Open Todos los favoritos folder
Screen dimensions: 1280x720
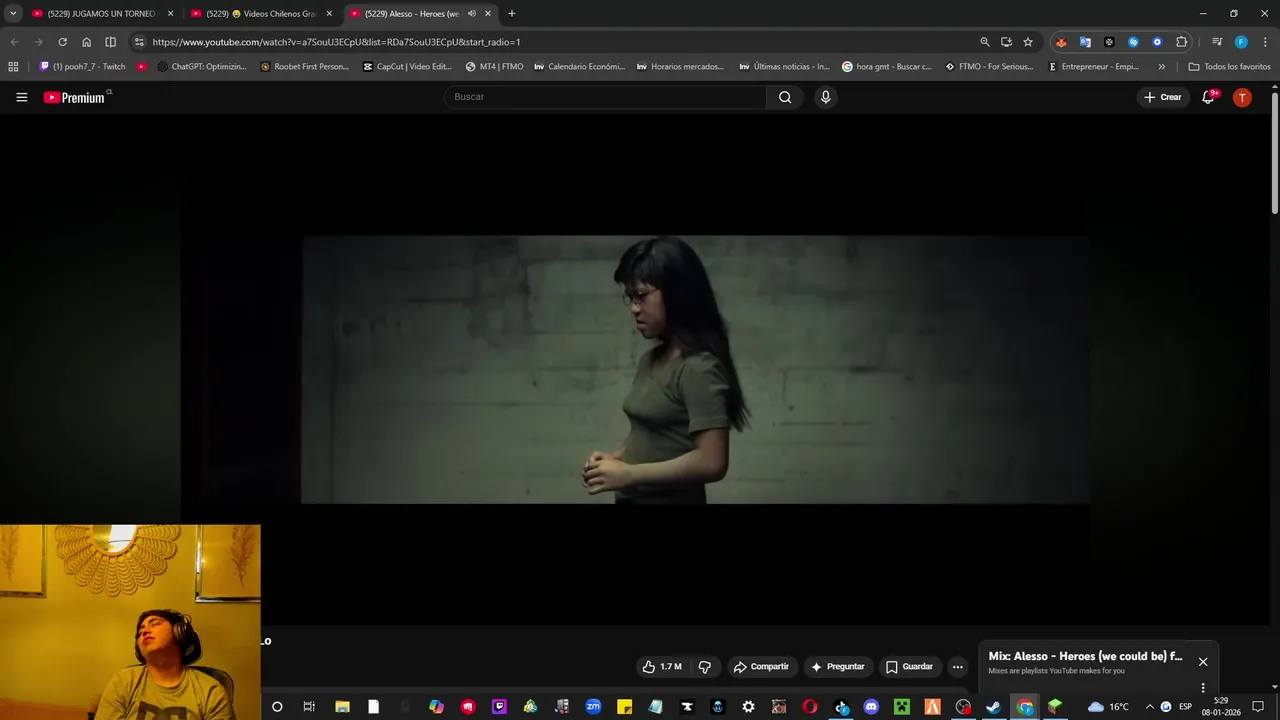1229,67
